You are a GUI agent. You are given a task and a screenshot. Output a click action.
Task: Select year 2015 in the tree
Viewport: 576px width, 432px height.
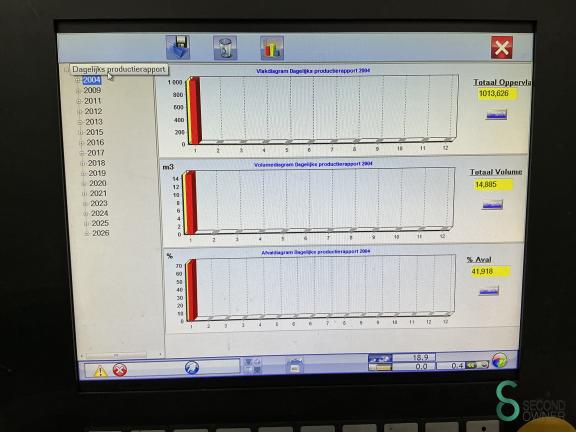tap(95, 132)
